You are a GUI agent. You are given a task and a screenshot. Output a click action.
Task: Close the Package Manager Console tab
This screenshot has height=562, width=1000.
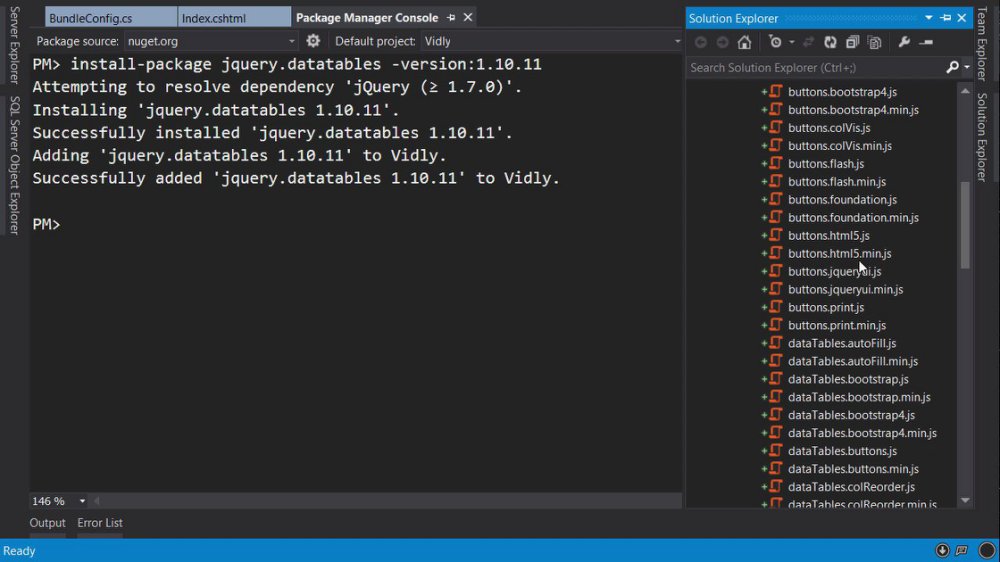click(x=467, y=18)
